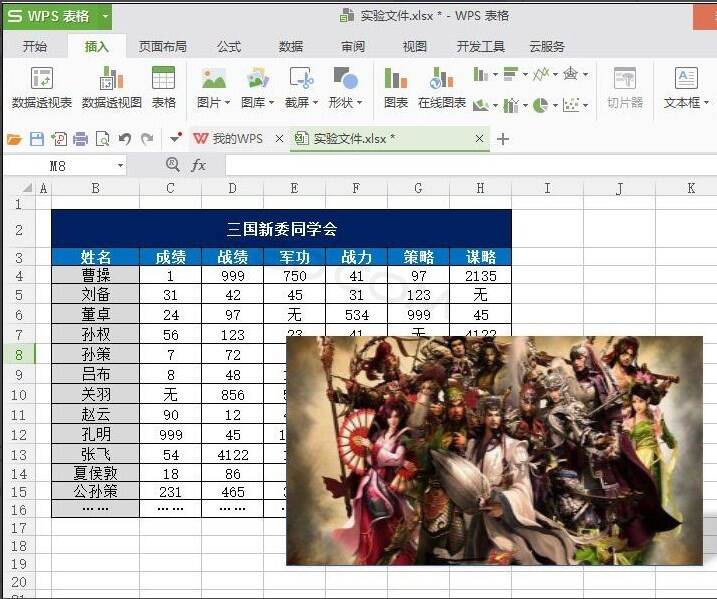Switch to the 开始 tab
The width and height of the screenshot is (717, 599).
(35, 47)
